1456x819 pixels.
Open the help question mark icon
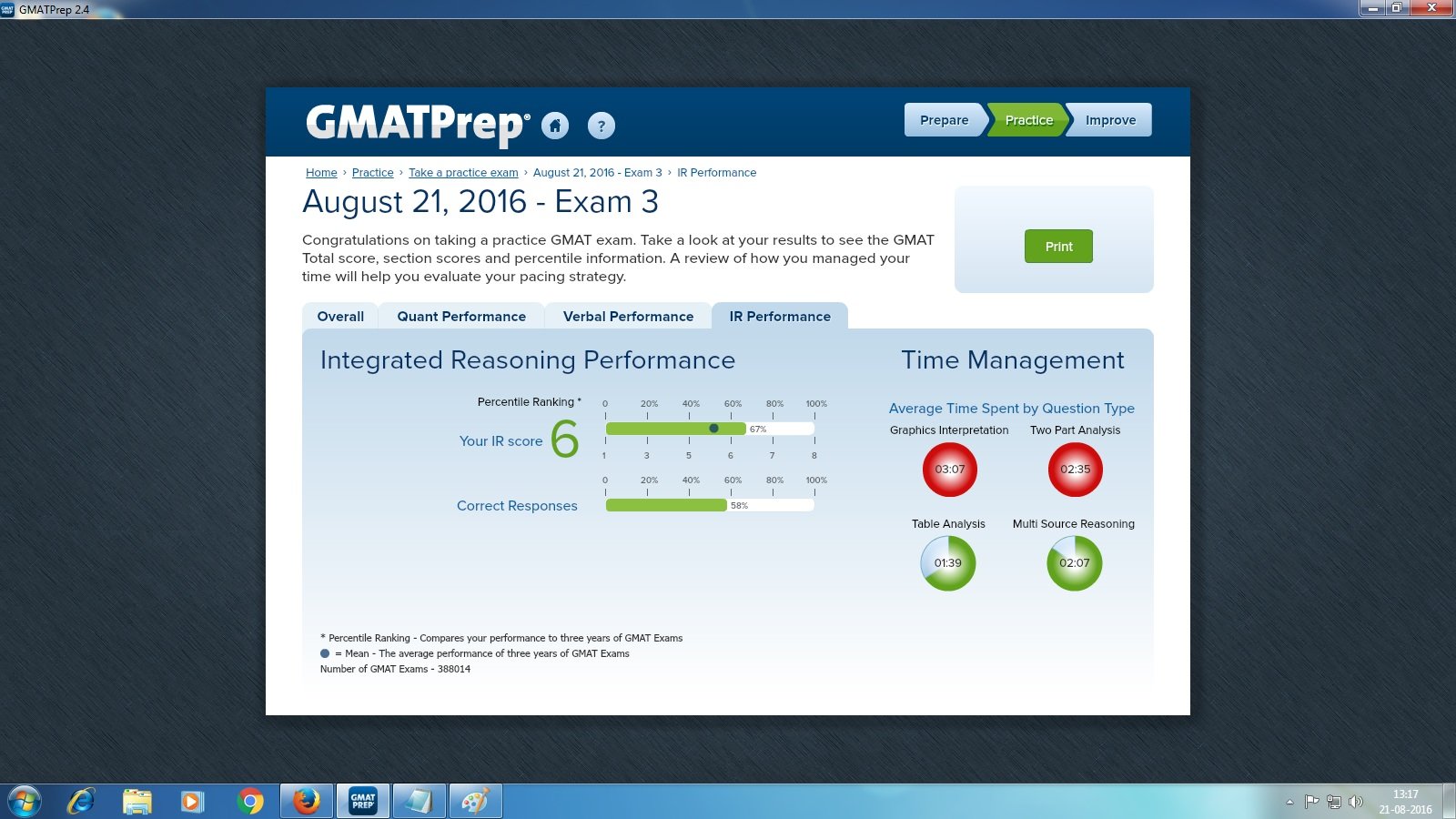click(601, 126)
